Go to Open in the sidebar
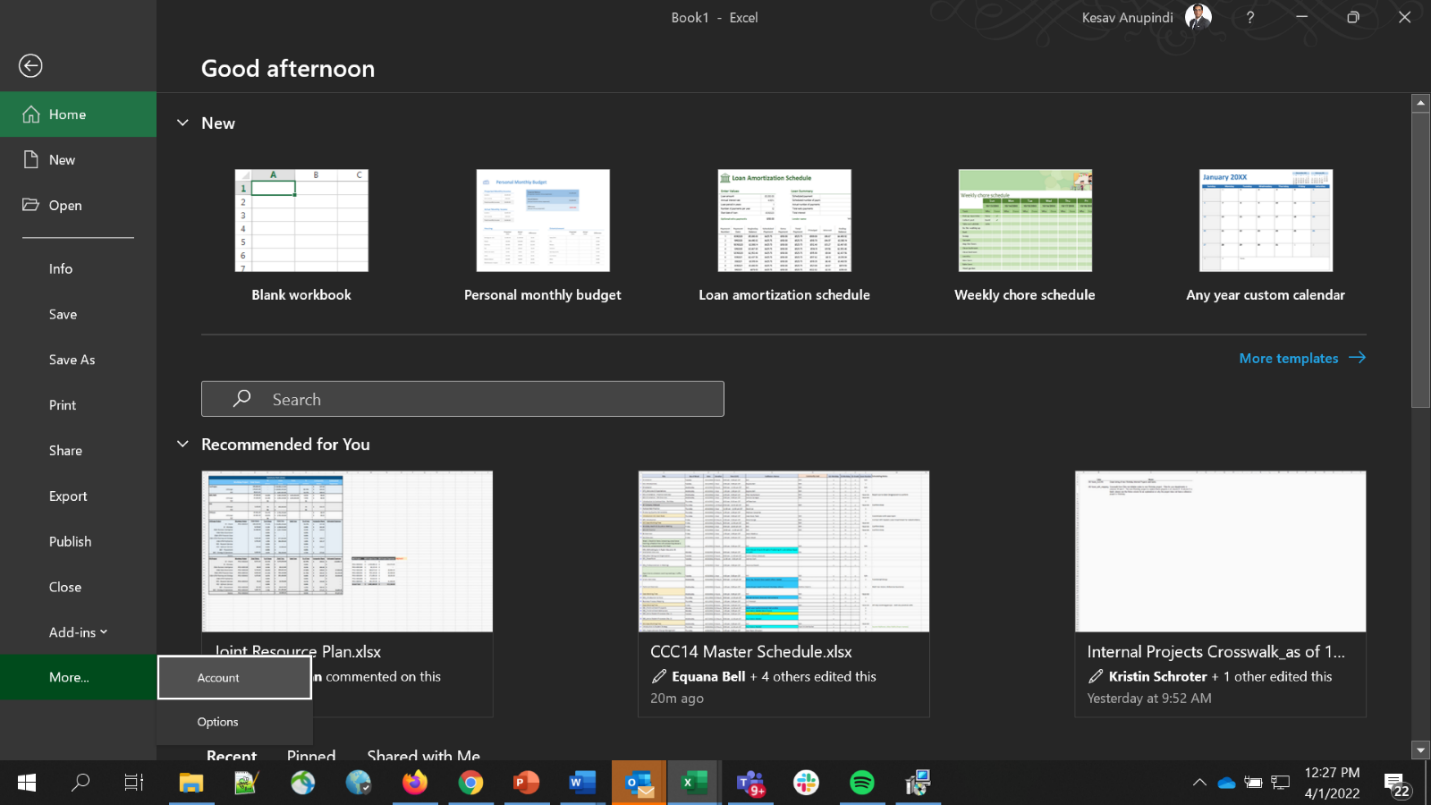Image resolution: width=1431 pixels, height=805 pixels. [x=78, y=205]
